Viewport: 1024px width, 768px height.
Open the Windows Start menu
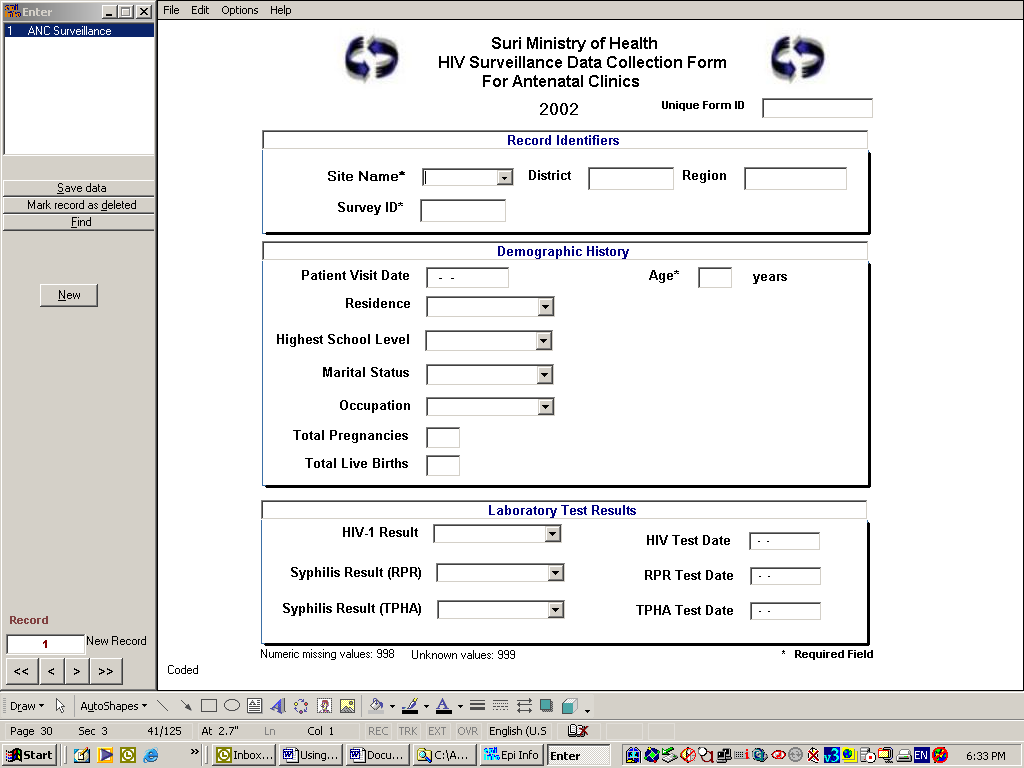(30, 755)
